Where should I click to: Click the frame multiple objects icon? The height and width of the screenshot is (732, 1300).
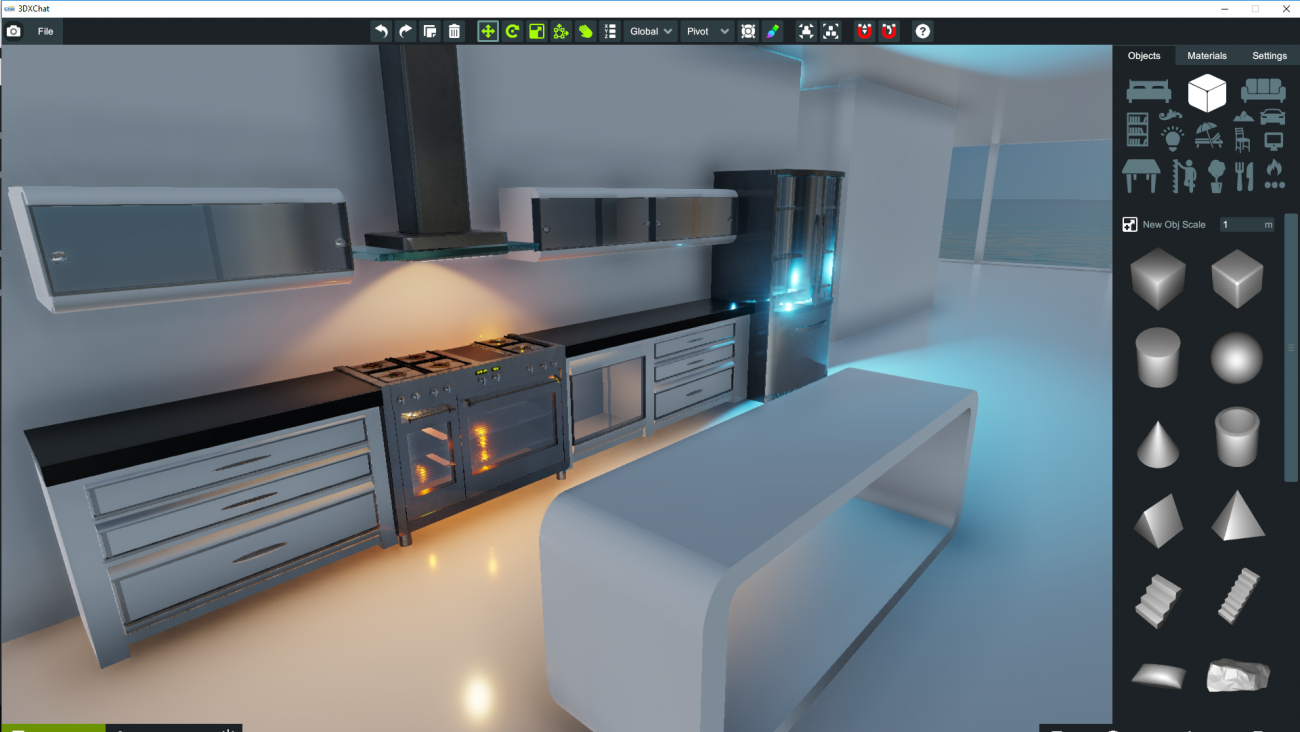831,31
